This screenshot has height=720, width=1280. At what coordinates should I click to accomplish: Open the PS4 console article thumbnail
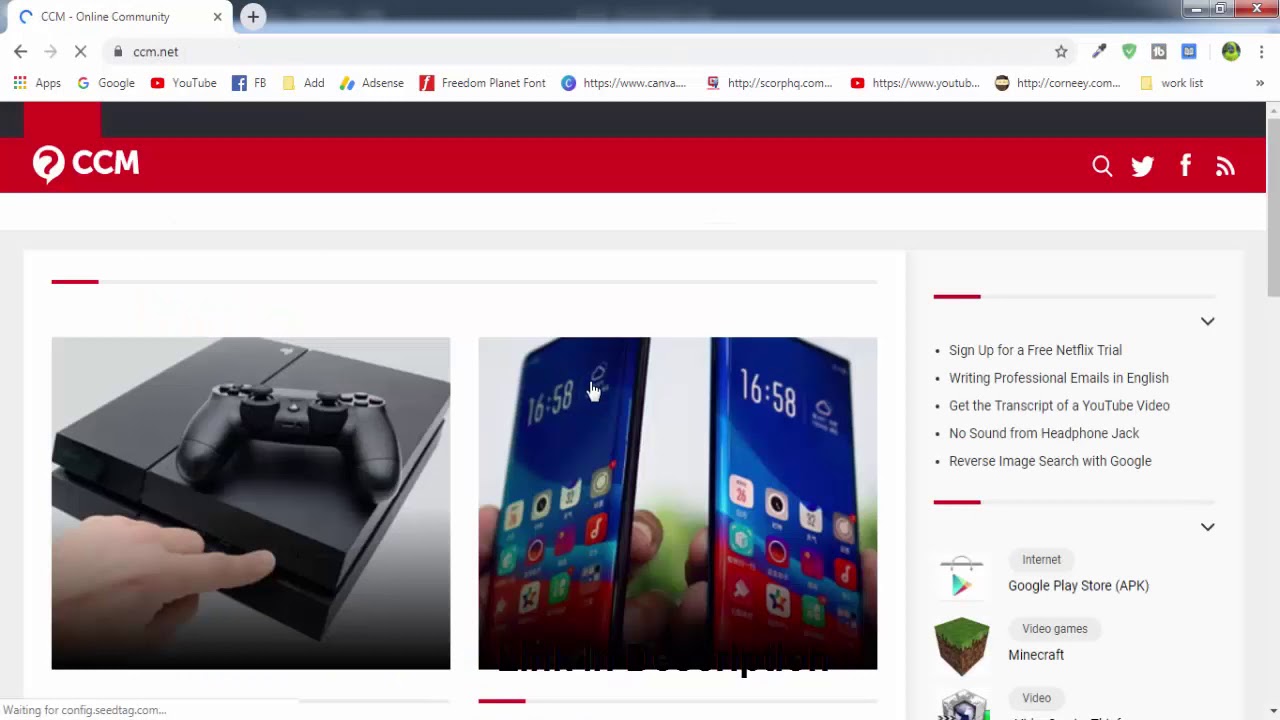pyautogui.click(x=251, y=503)
